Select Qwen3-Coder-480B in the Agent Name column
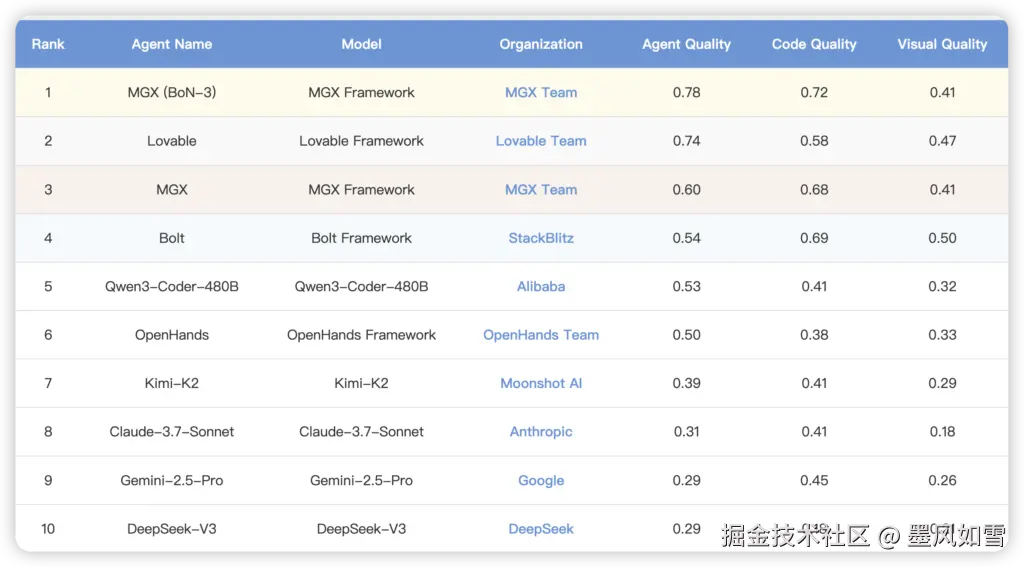 click(172, 286)
